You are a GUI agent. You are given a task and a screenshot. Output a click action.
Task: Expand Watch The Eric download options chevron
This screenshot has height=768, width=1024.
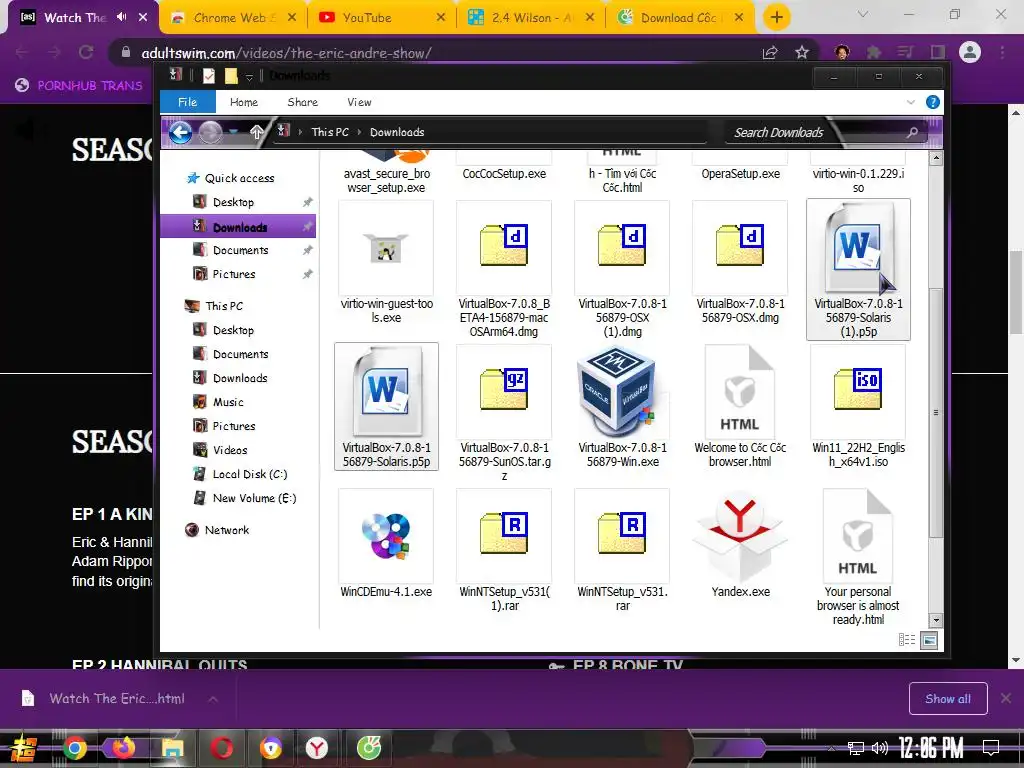click(213, 699)
